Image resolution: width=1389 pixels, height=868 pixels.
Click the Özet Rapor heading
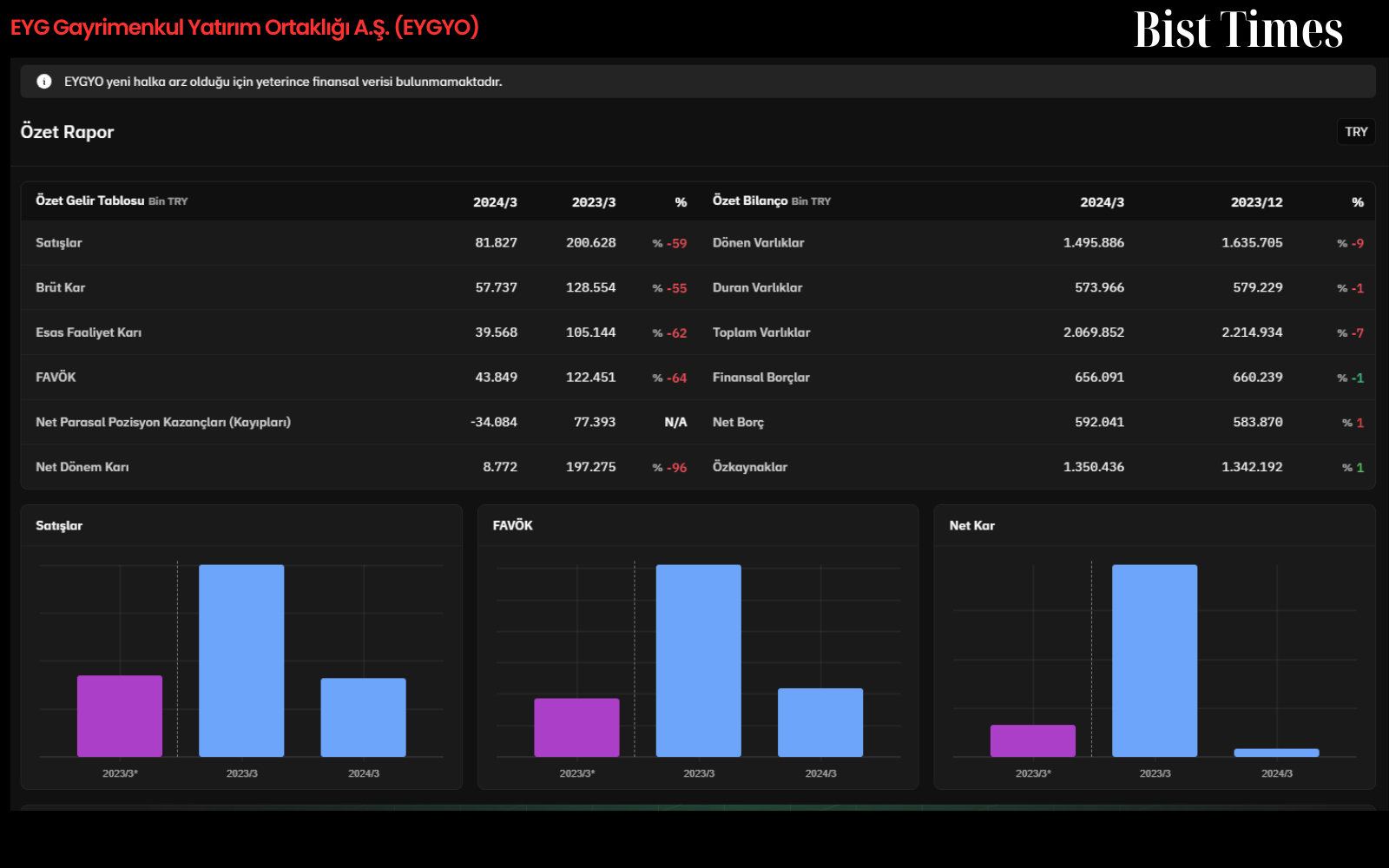click(67, 132)
